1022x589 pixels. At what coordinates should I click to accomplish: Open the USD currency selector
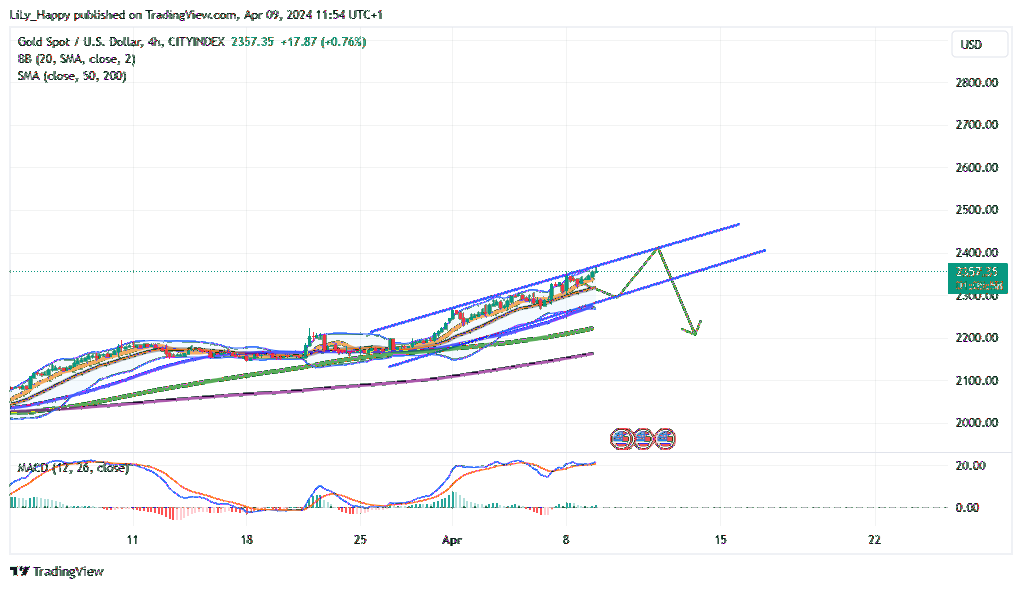(979, 45)
